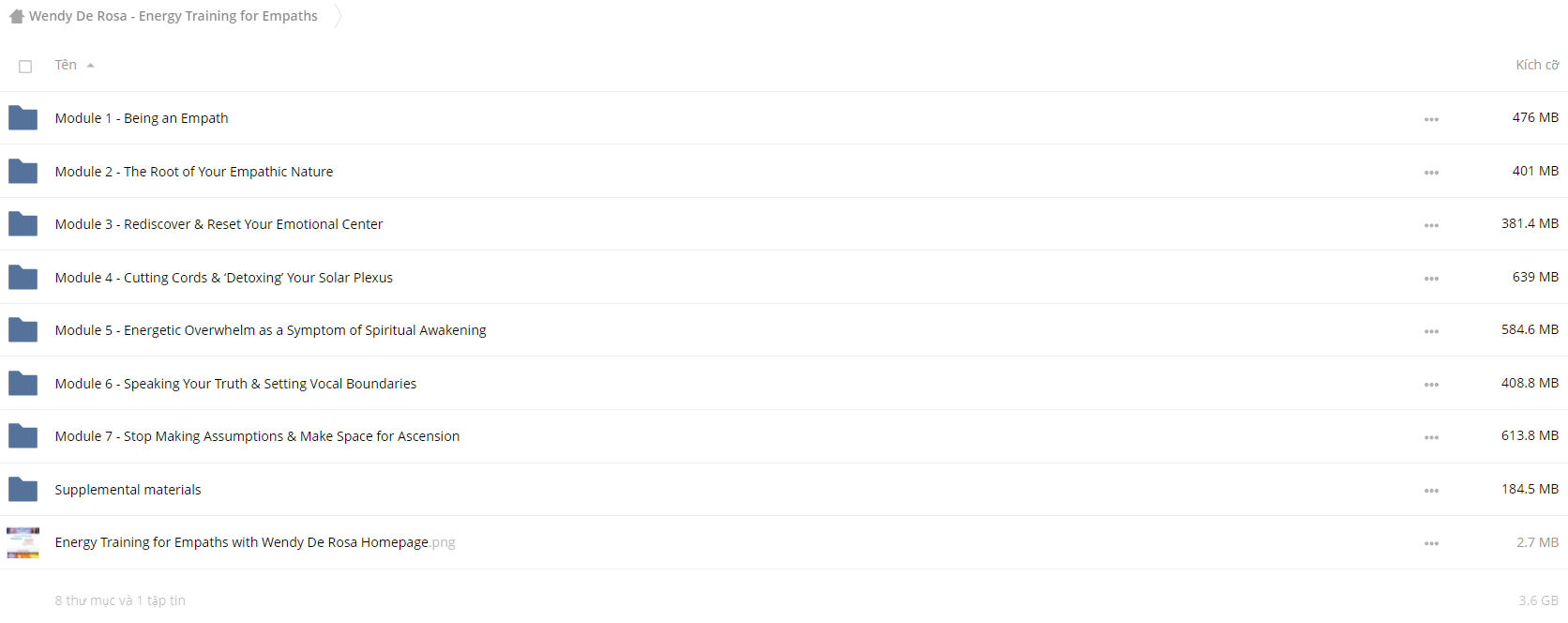Screen dimensions: 1568x623
Task: Tick the select-all checkbox
Action: [25, 67]
